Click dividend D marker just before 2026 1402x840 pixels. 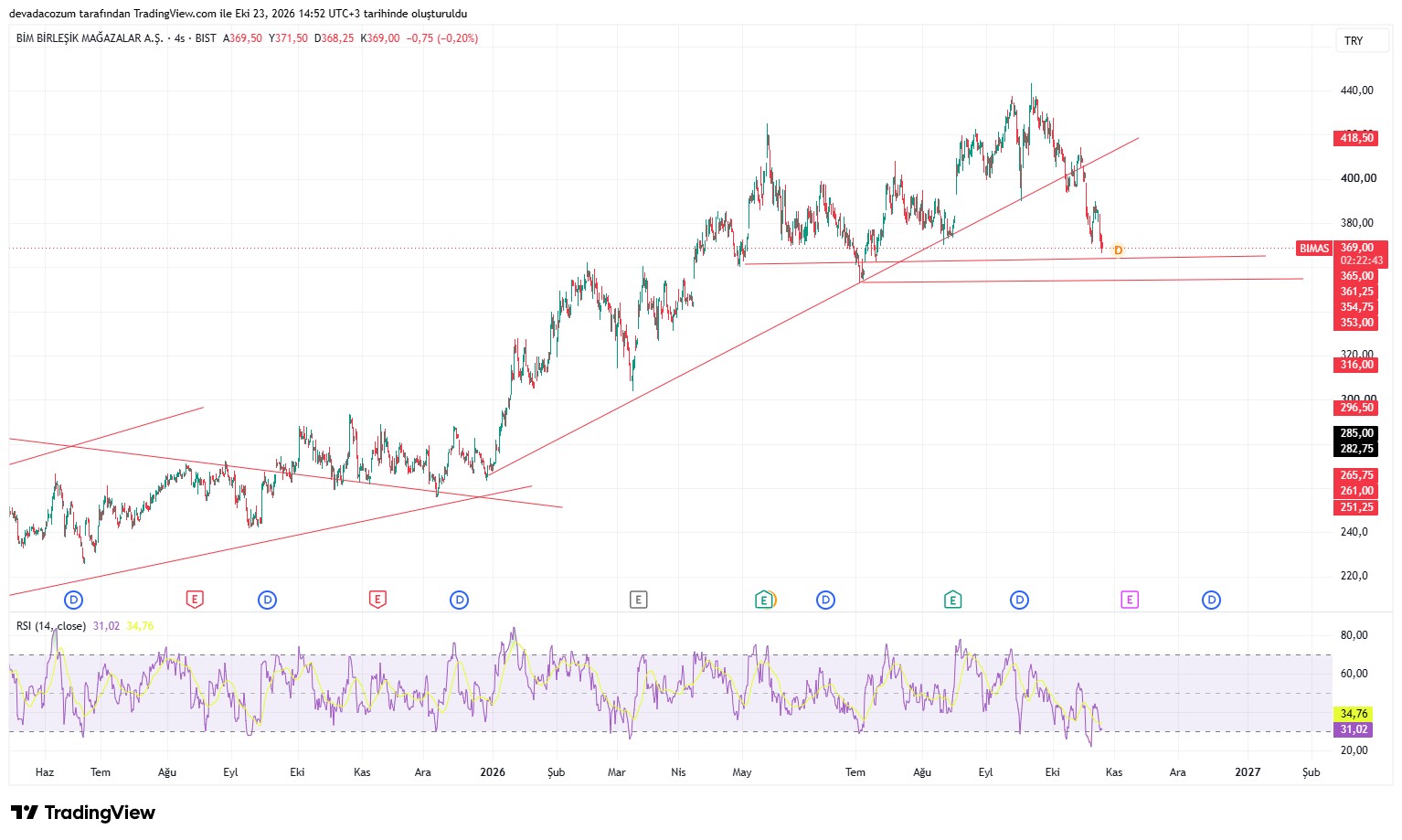point(459,601)
